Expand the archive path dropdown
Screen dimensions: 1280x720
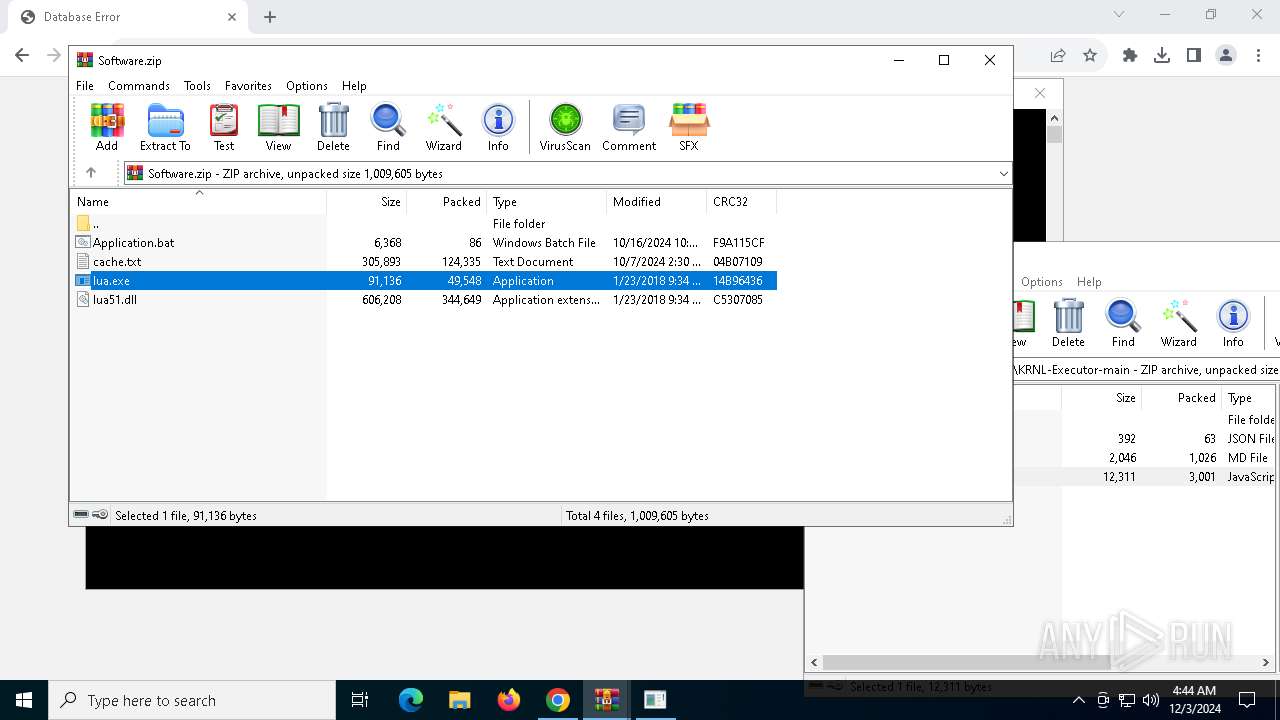1004,174
